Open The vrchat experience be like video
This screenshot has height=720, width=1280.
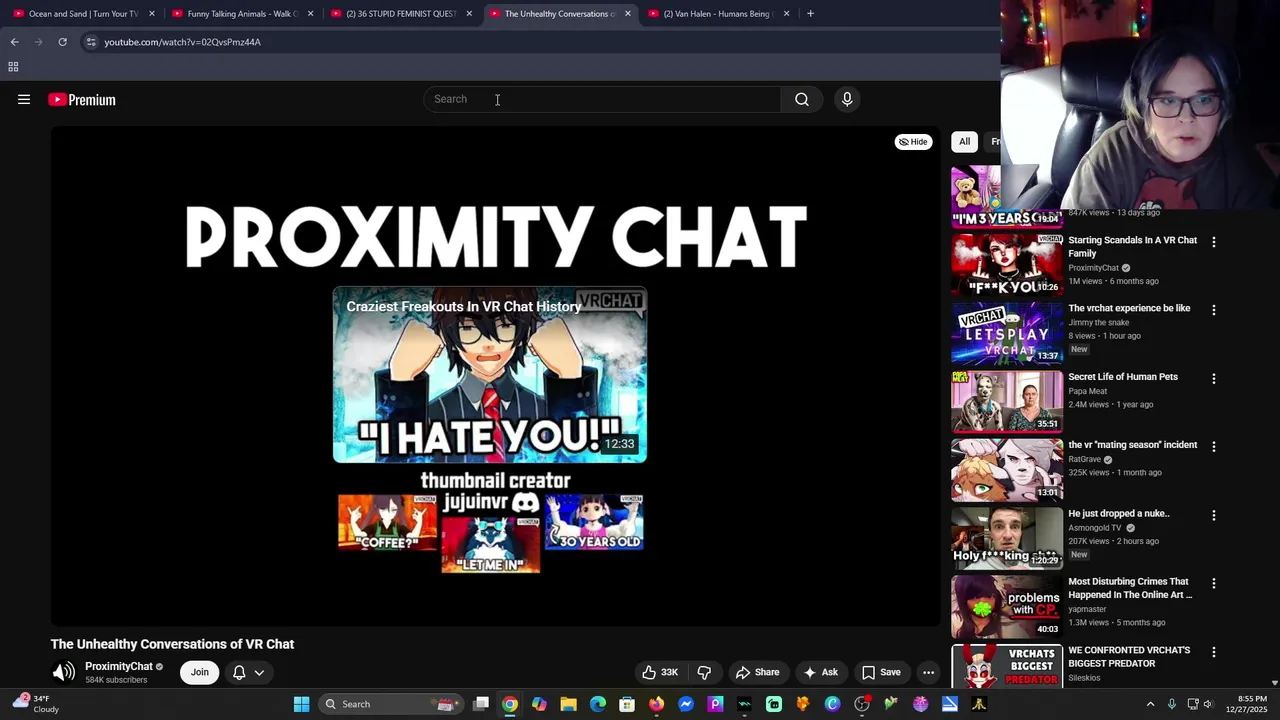click(x=1129, y=308)
